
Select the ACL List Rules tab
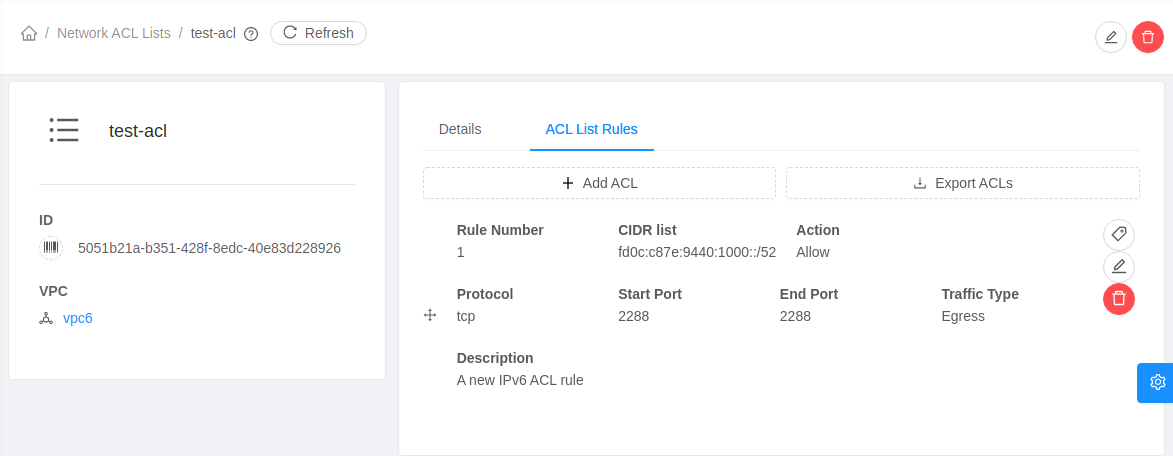[x=591, y=129]
